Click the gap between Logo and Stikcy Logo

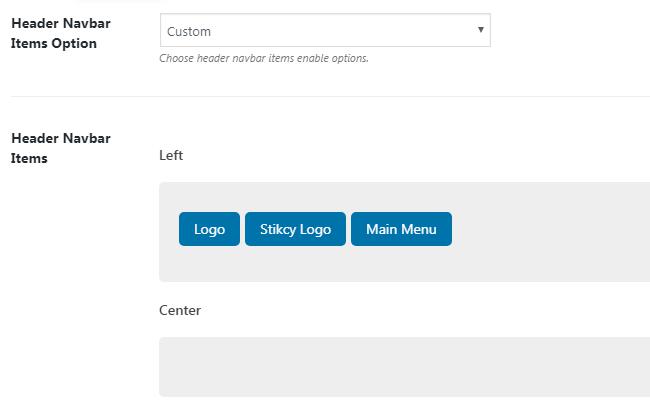[242, 229]
